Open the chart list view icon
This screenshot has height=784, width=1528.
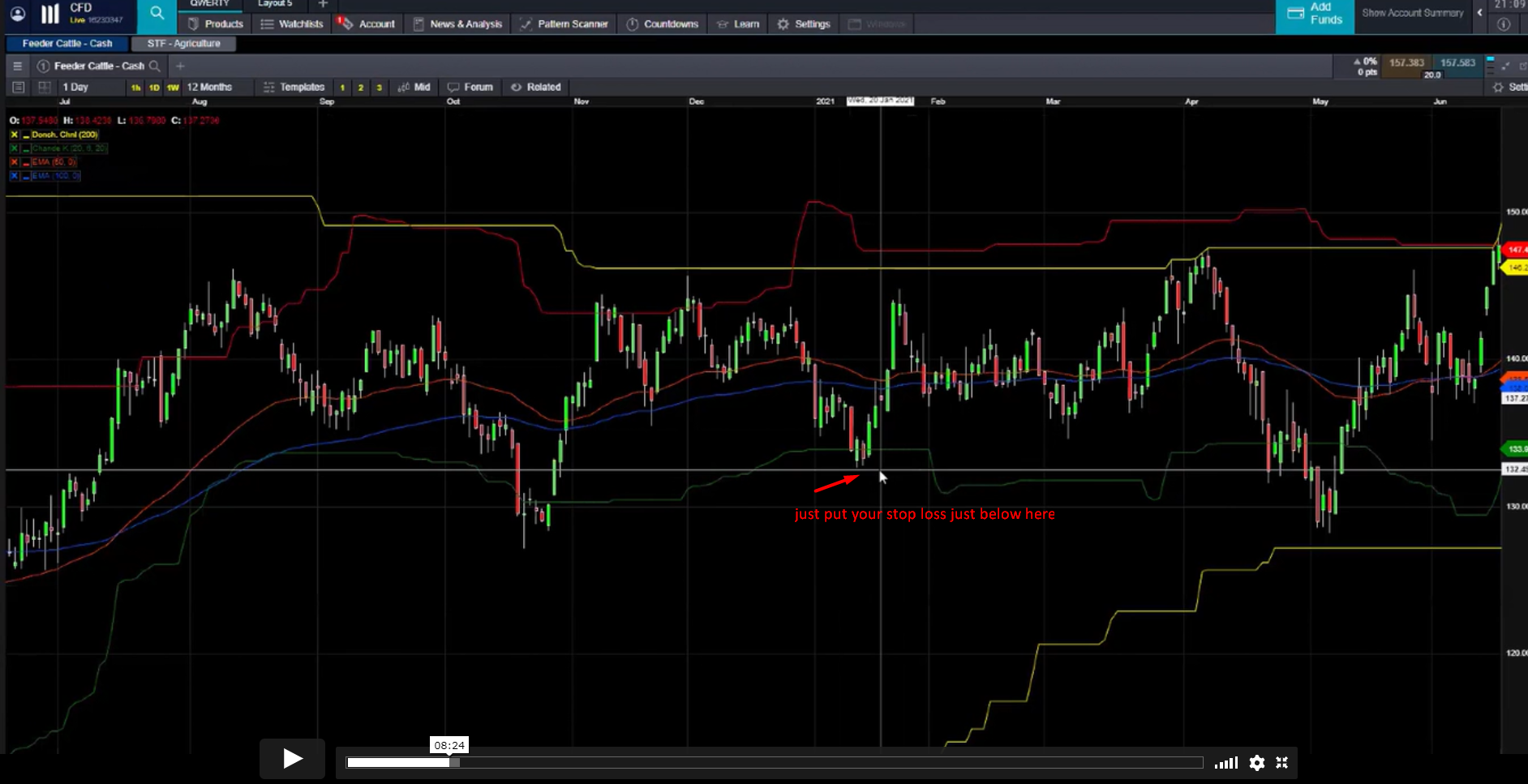[19, 88]
